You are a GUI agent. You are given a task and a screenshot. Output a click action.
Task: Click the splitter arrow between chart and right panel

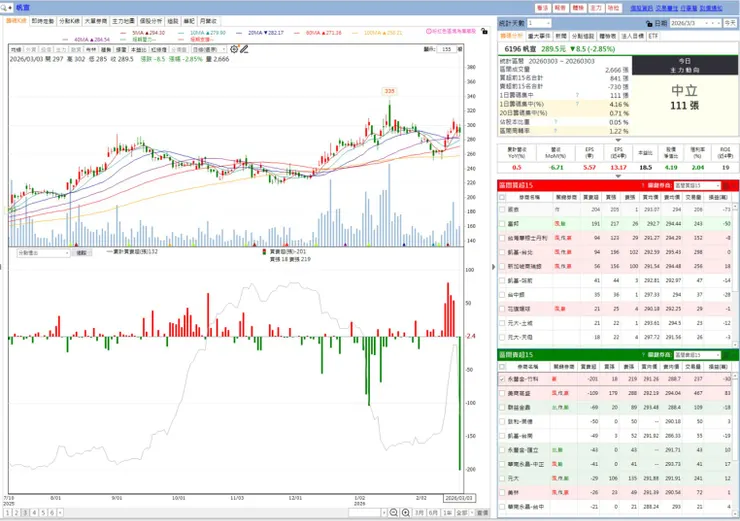click(x=494, y=267)
